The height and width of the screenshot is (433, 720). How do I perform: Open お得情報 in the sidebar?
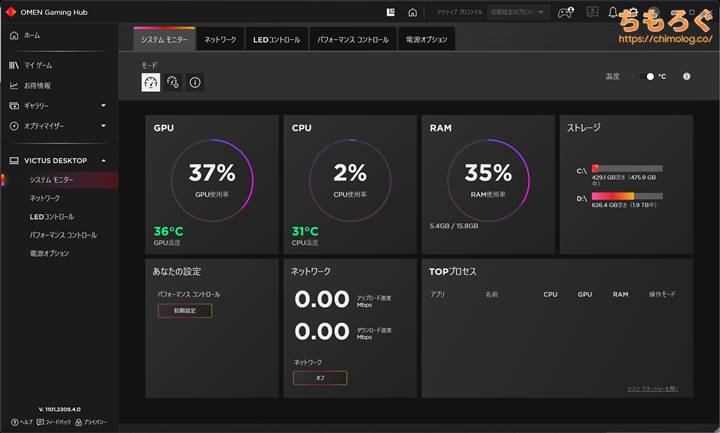[x=37, y=85]
